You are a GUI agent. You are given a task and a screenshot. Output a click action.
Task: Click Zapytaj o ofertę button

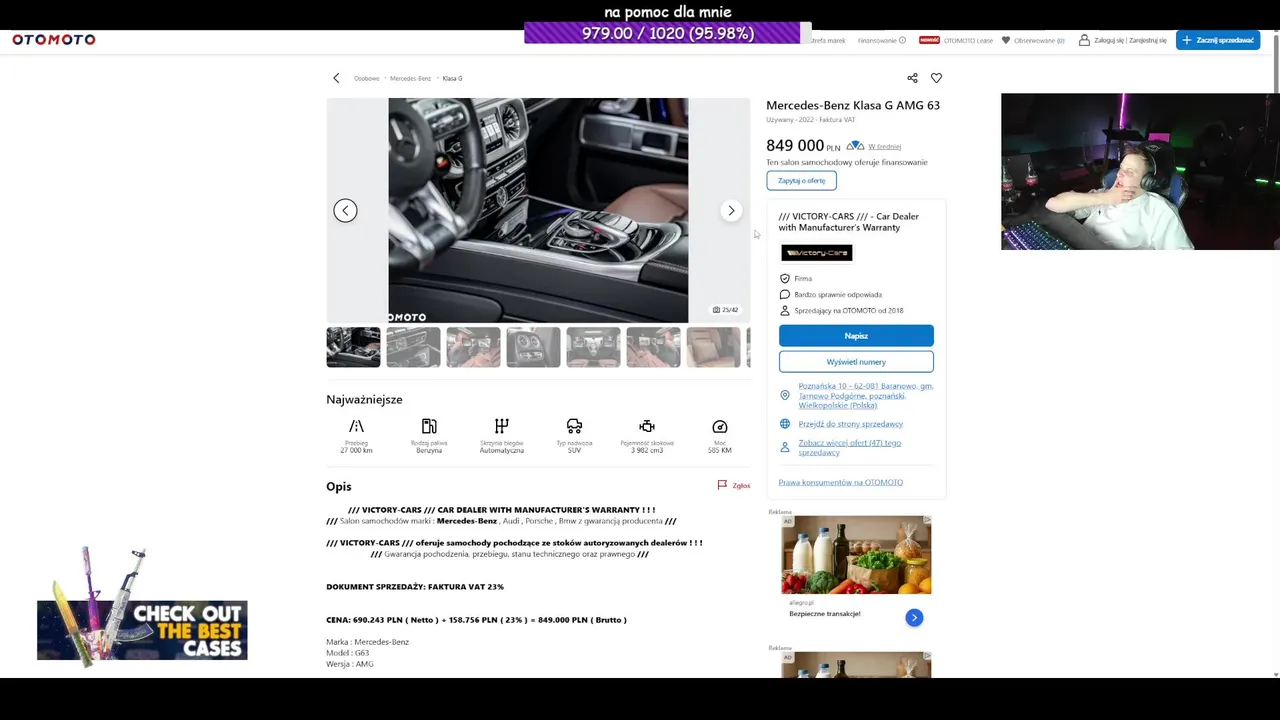[x=801, y=181]
